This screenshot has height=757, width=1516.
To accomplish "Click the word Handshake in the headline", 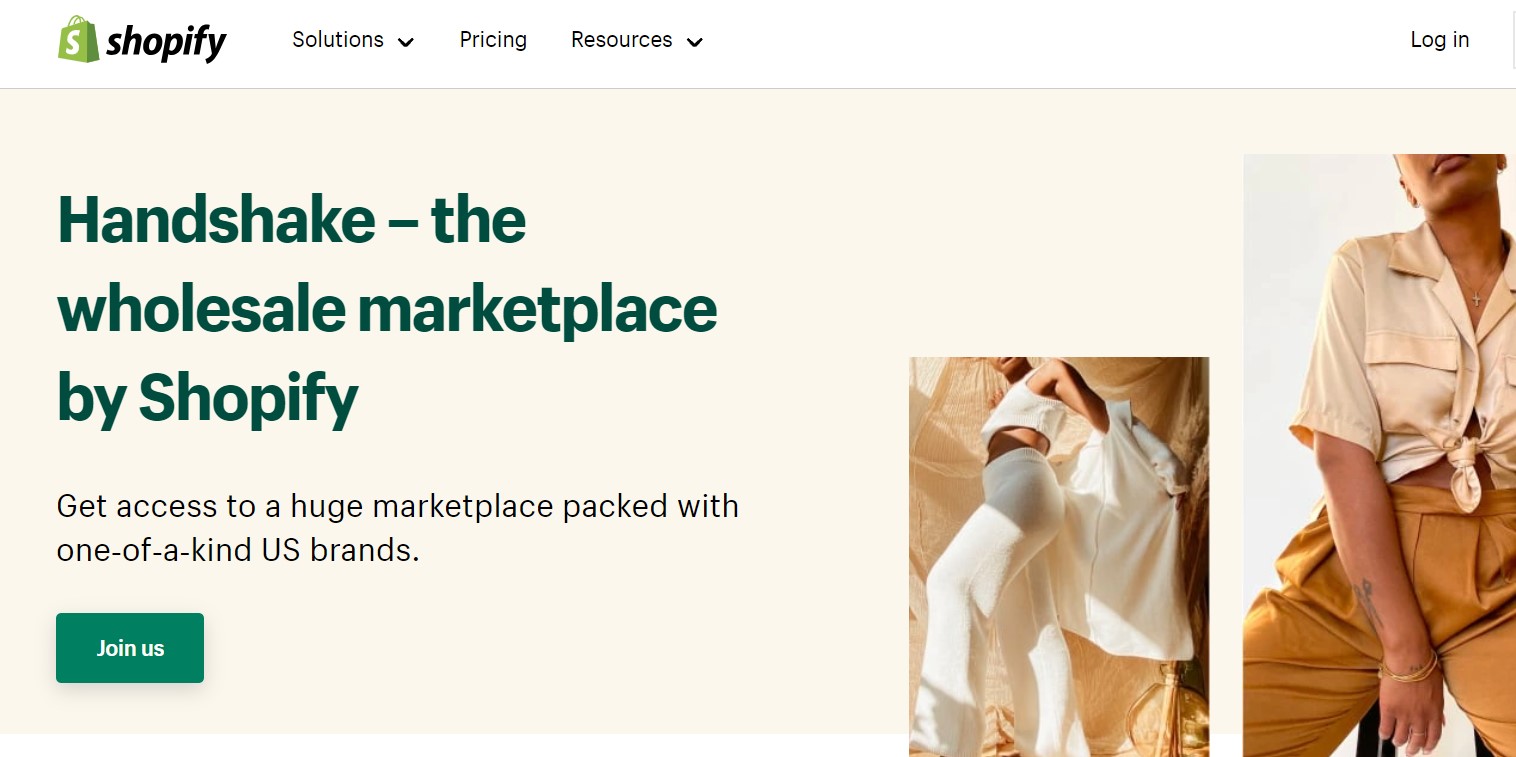I will coord(216,220).
